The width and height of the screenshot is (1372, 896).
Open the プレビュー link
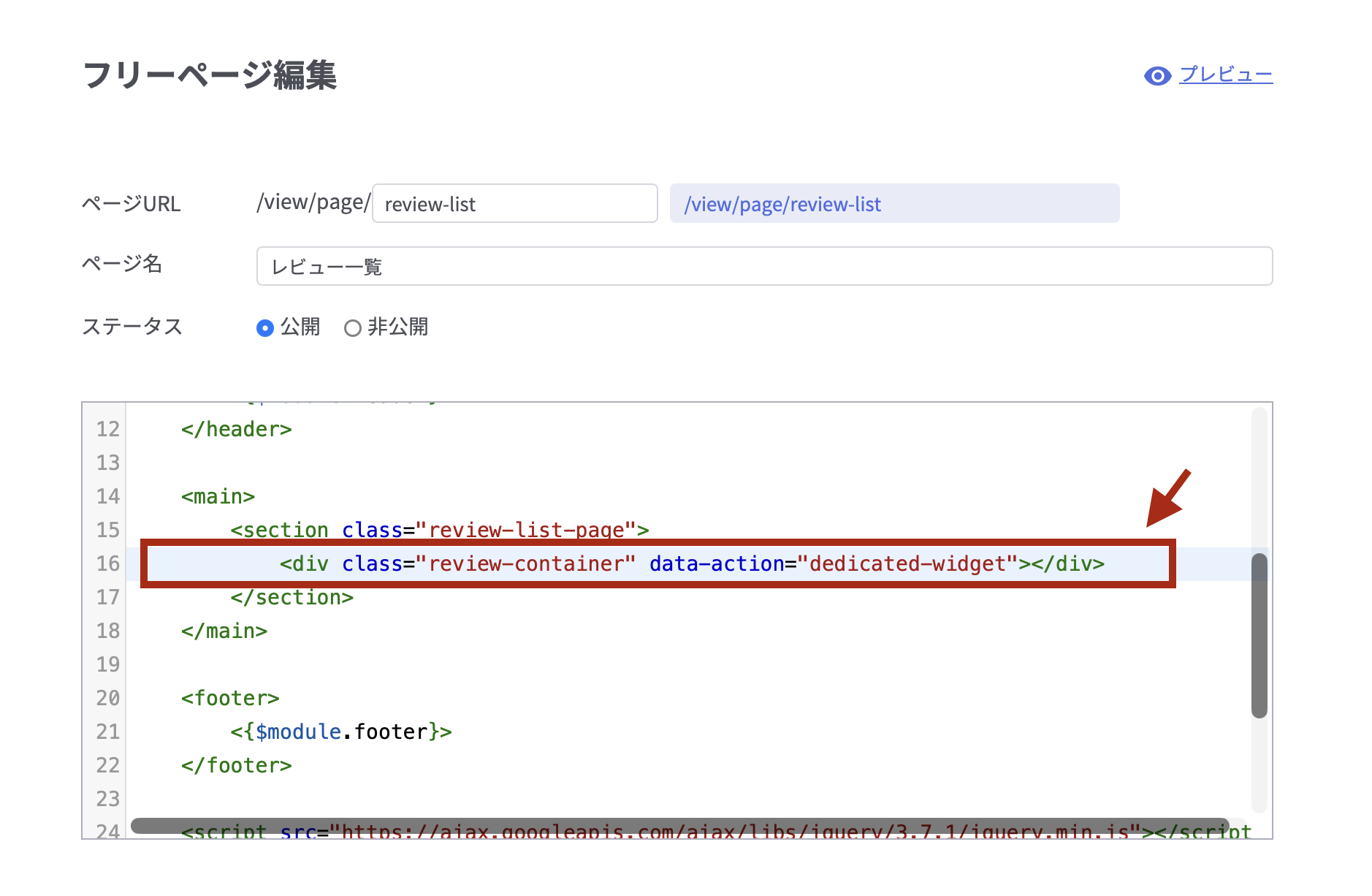click(x=1226, y=75)
